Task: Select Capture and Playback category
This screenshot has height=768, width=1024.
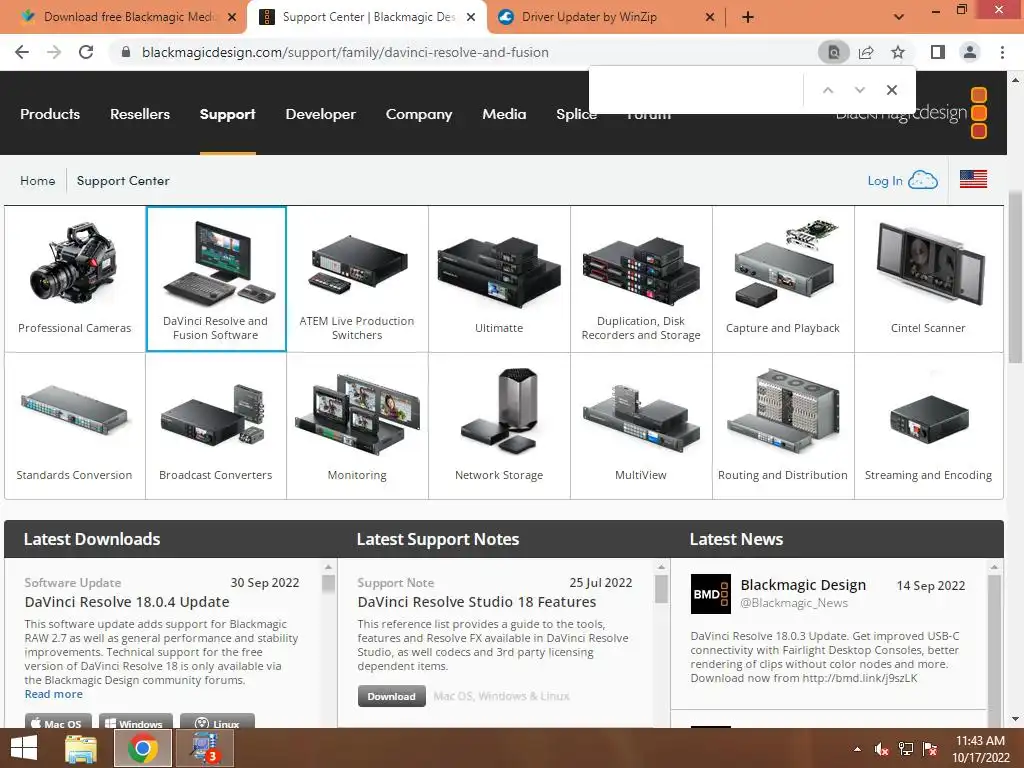Action: (783, 279)
